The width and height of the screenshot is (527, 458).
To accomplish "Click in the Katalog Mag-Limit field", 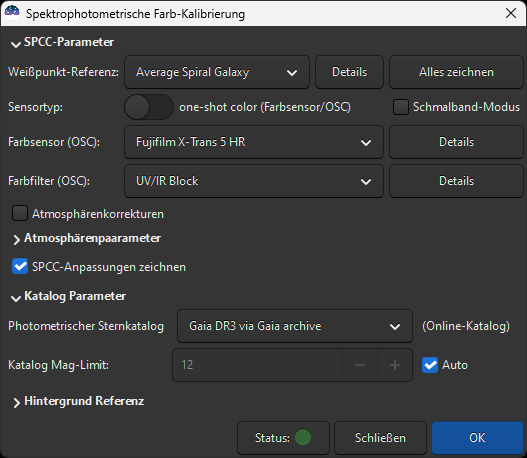I will tap(257, 365).
